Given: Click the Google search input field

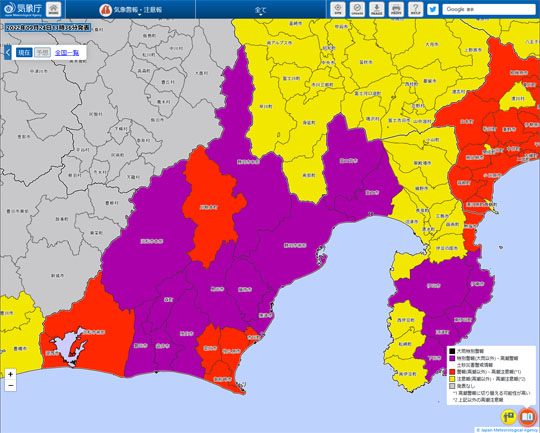Looking at the screenshot, I should click(489, 9).
